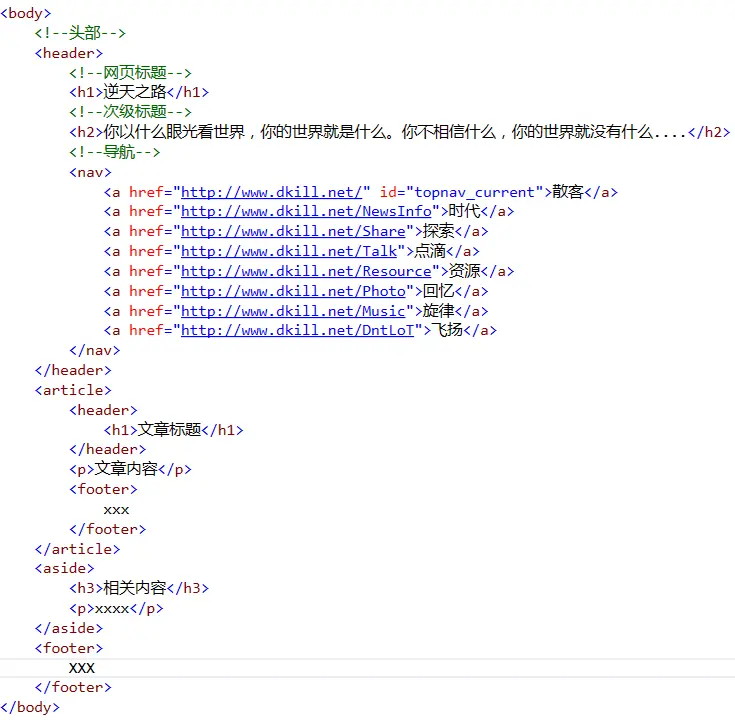
Task: Click the 文章内容 paragraph text
Action: (126, 469)
